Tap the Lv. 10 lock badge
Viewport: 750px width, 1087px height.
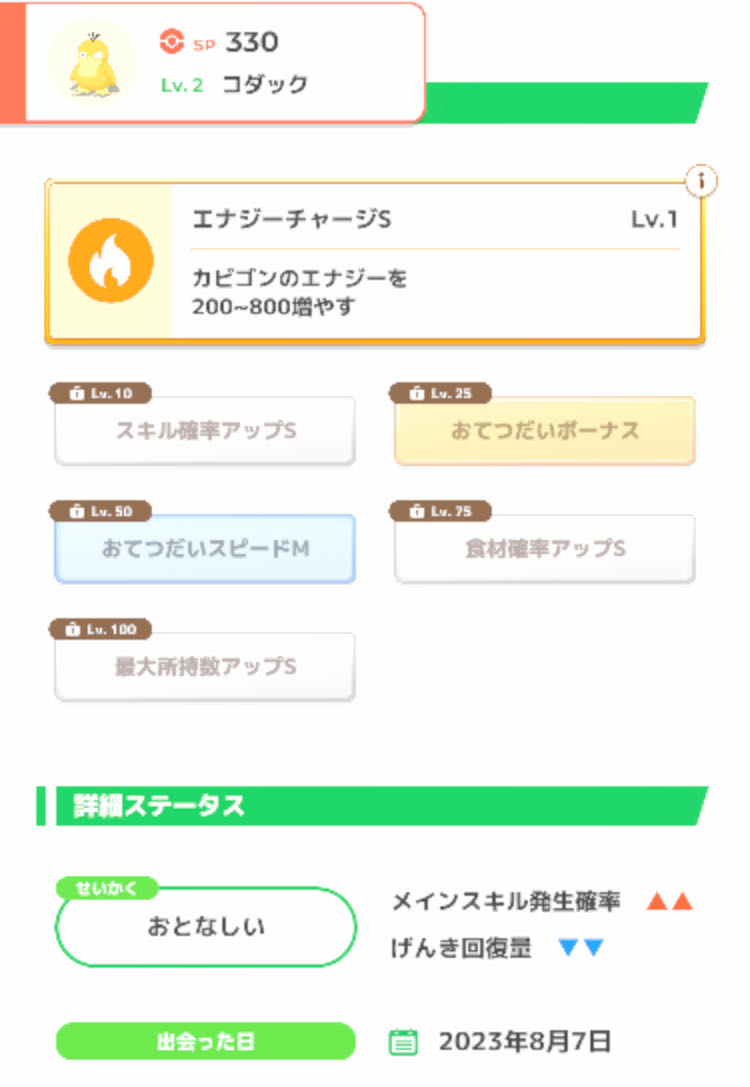point(100,394)
